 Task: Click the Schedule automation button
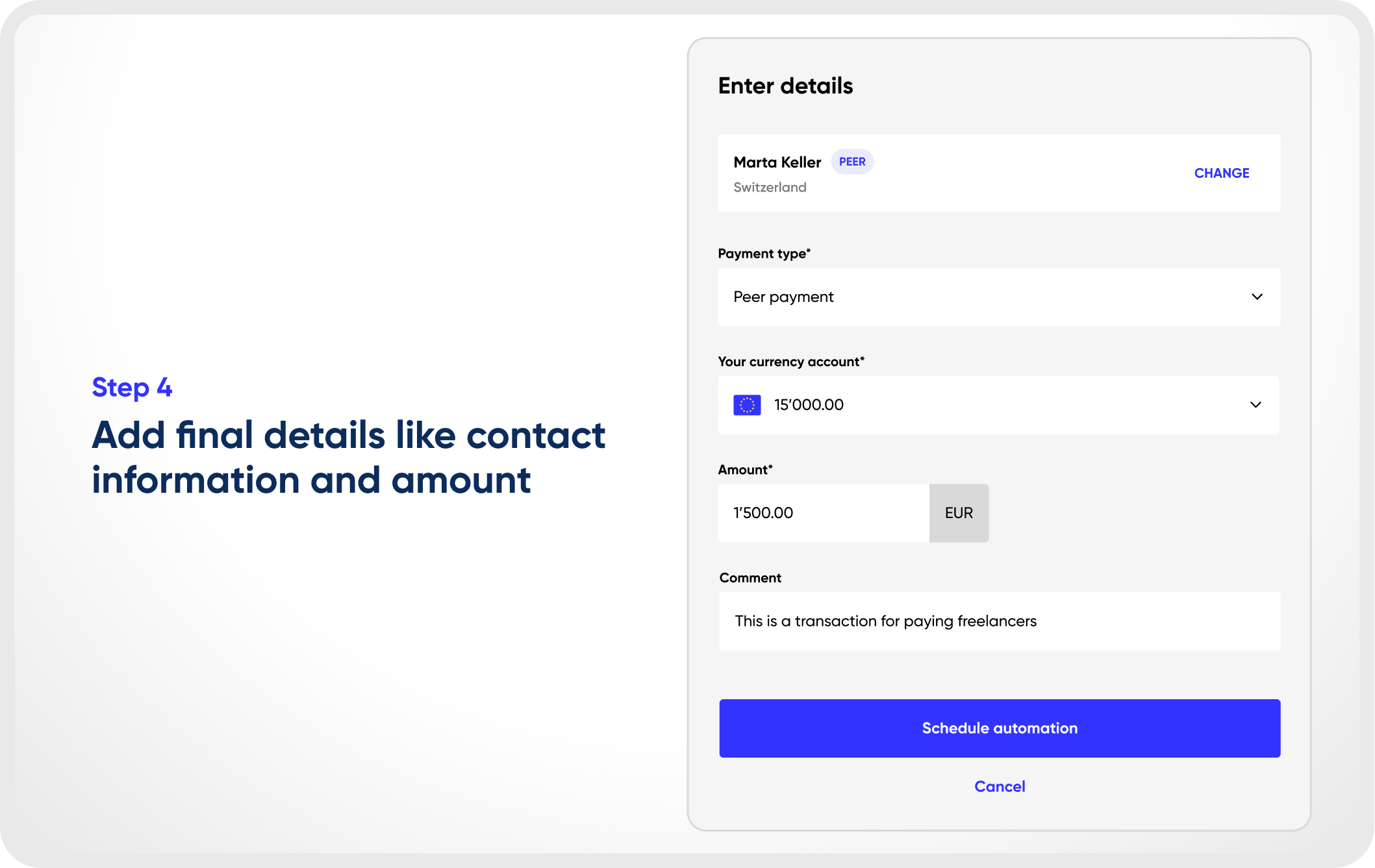(999, 728)
